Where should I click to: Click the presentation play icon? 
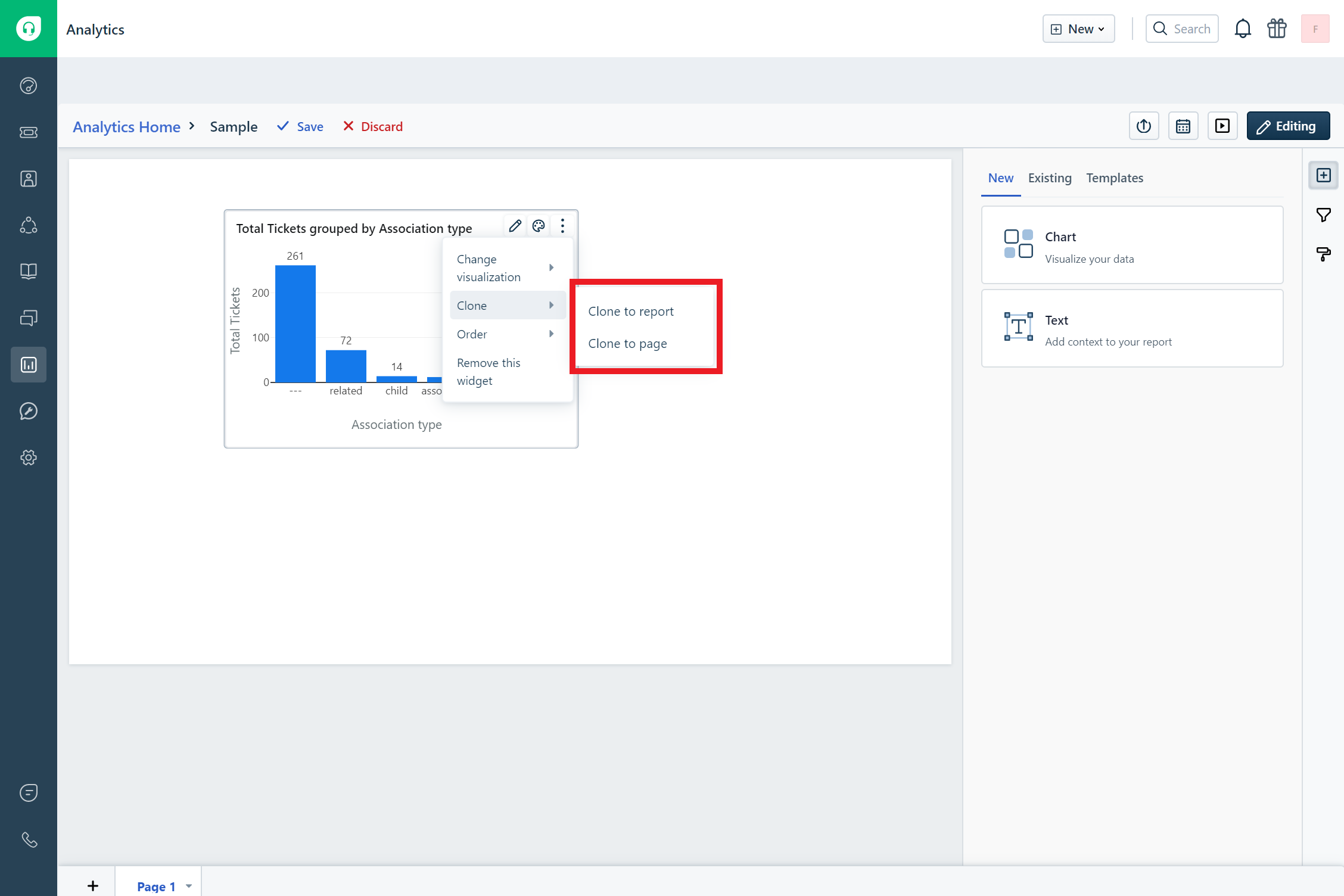pos(1222,126)
